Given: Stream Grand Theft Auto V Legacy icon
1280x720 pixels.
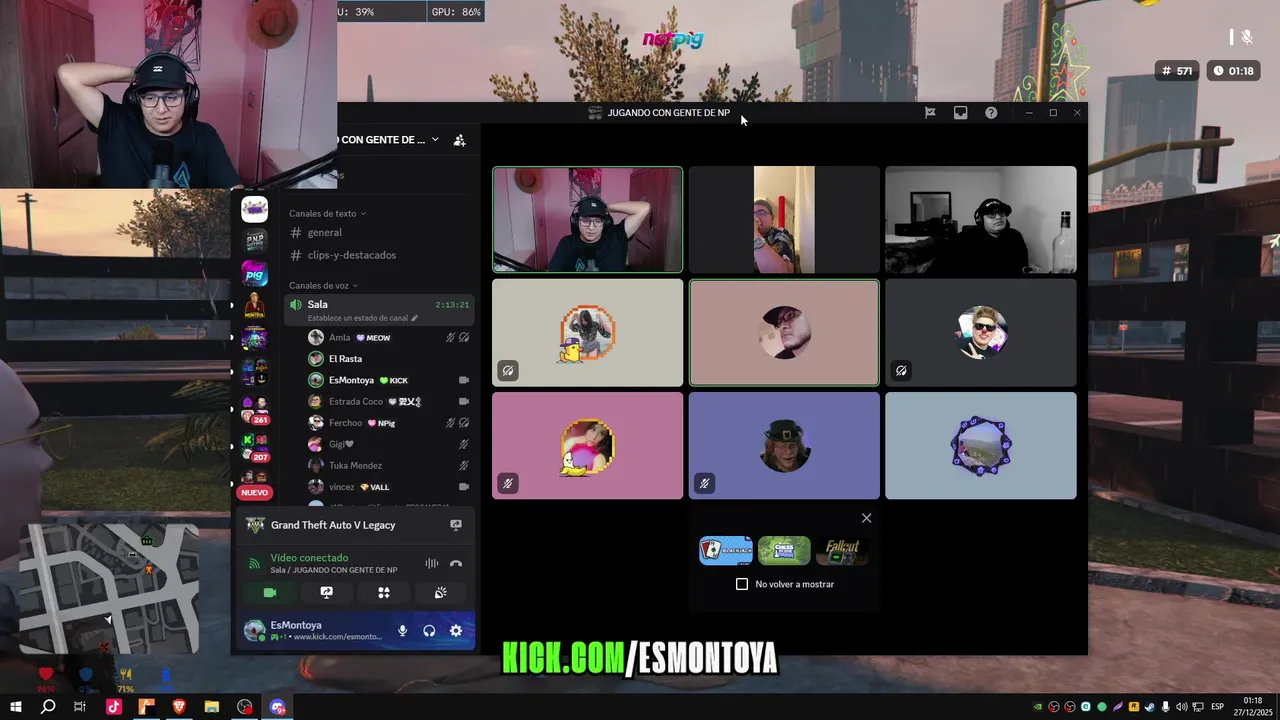Looking at the screenshot, I should click(456, 525).
